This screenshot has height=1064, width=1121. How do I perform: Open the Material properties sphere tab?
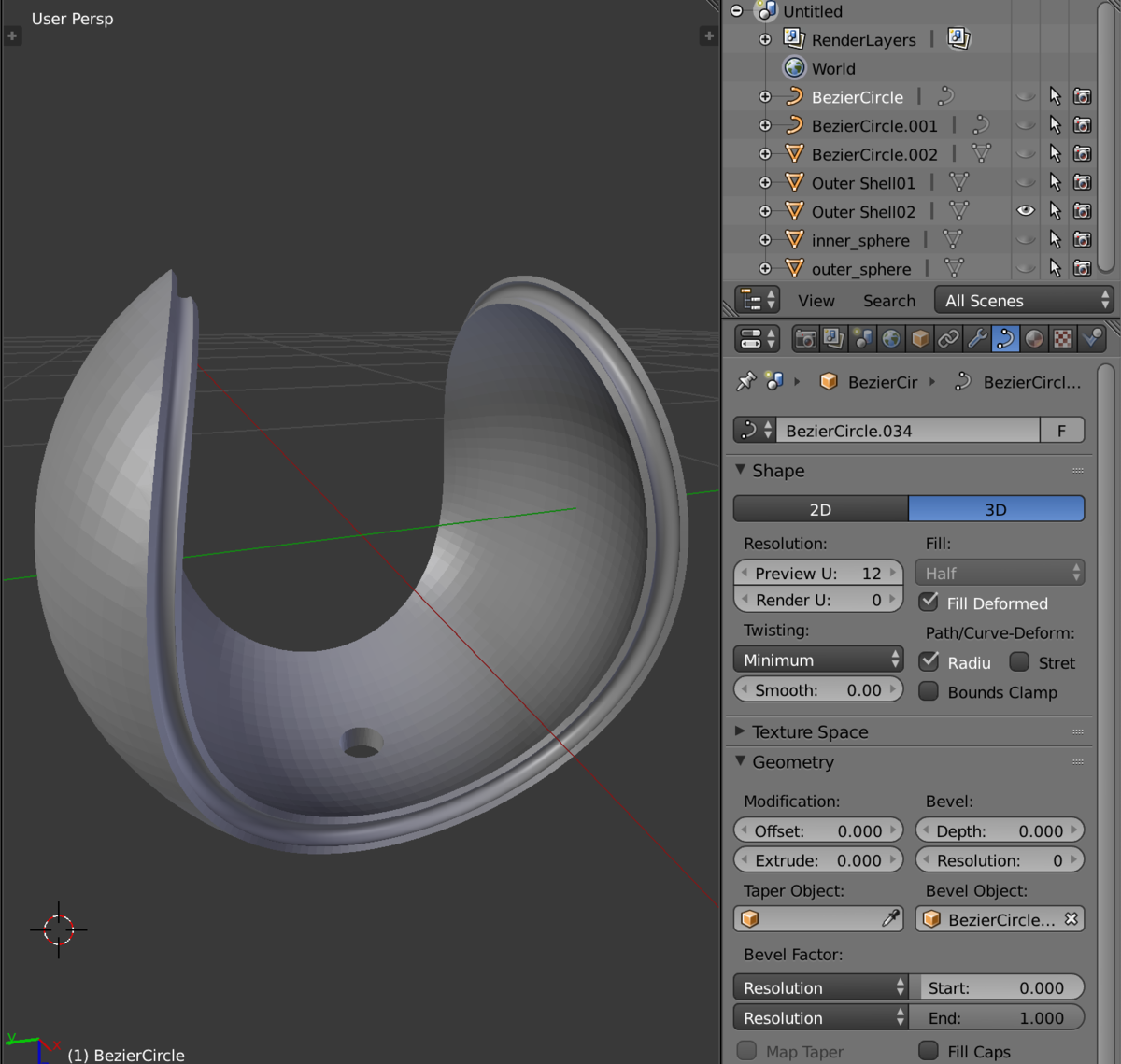[x=1034, y=338]
